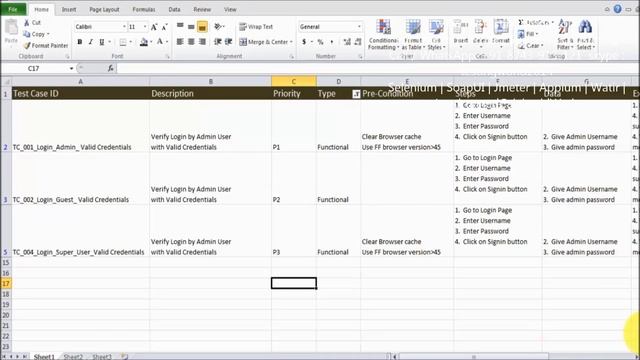Select the Format Painter brush

[x=27, y=46]
